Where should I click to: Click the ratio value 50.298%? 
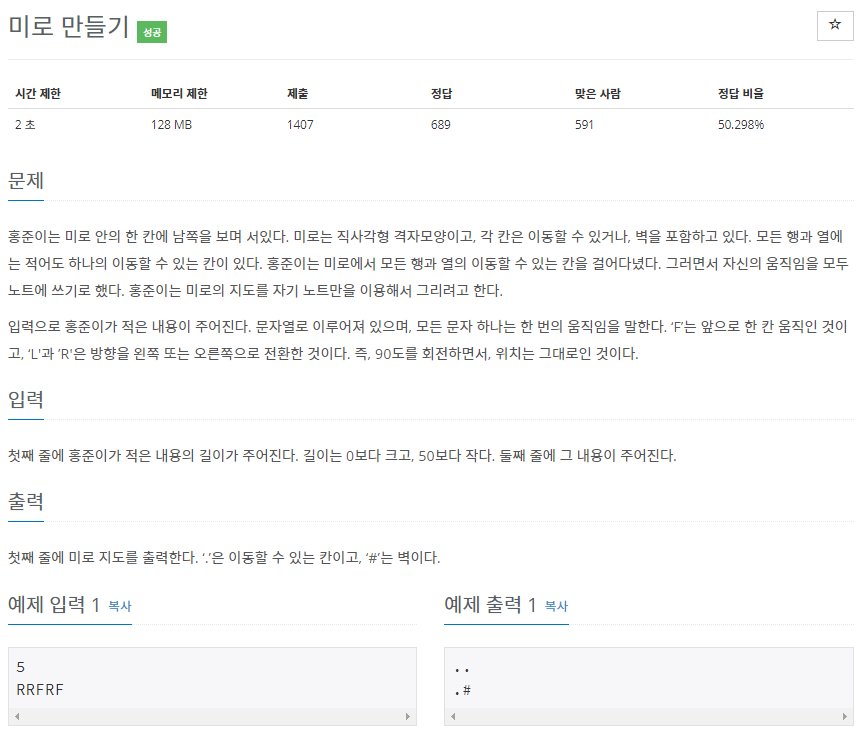coord(741,125)
